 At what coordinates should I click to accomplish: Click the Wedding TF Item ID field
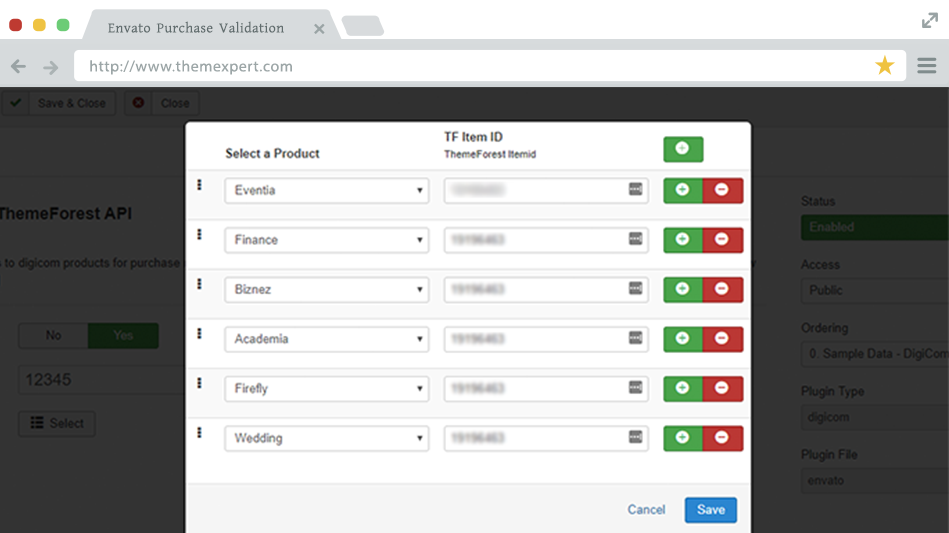coord(546,439)
